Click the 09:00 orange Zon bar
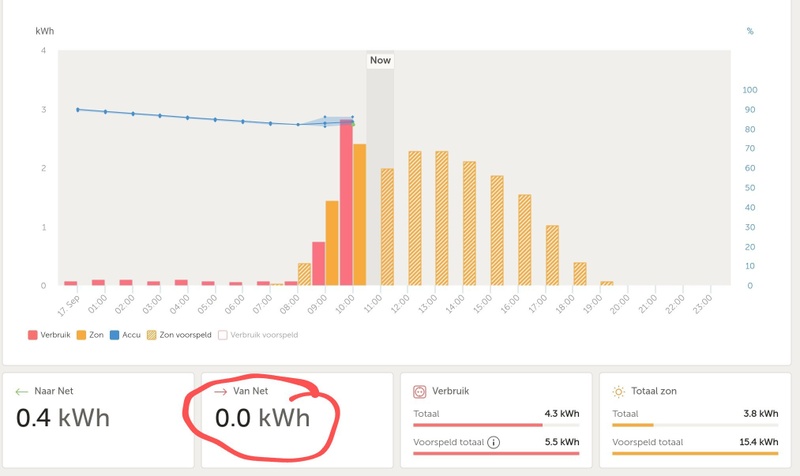 (332, 243)
